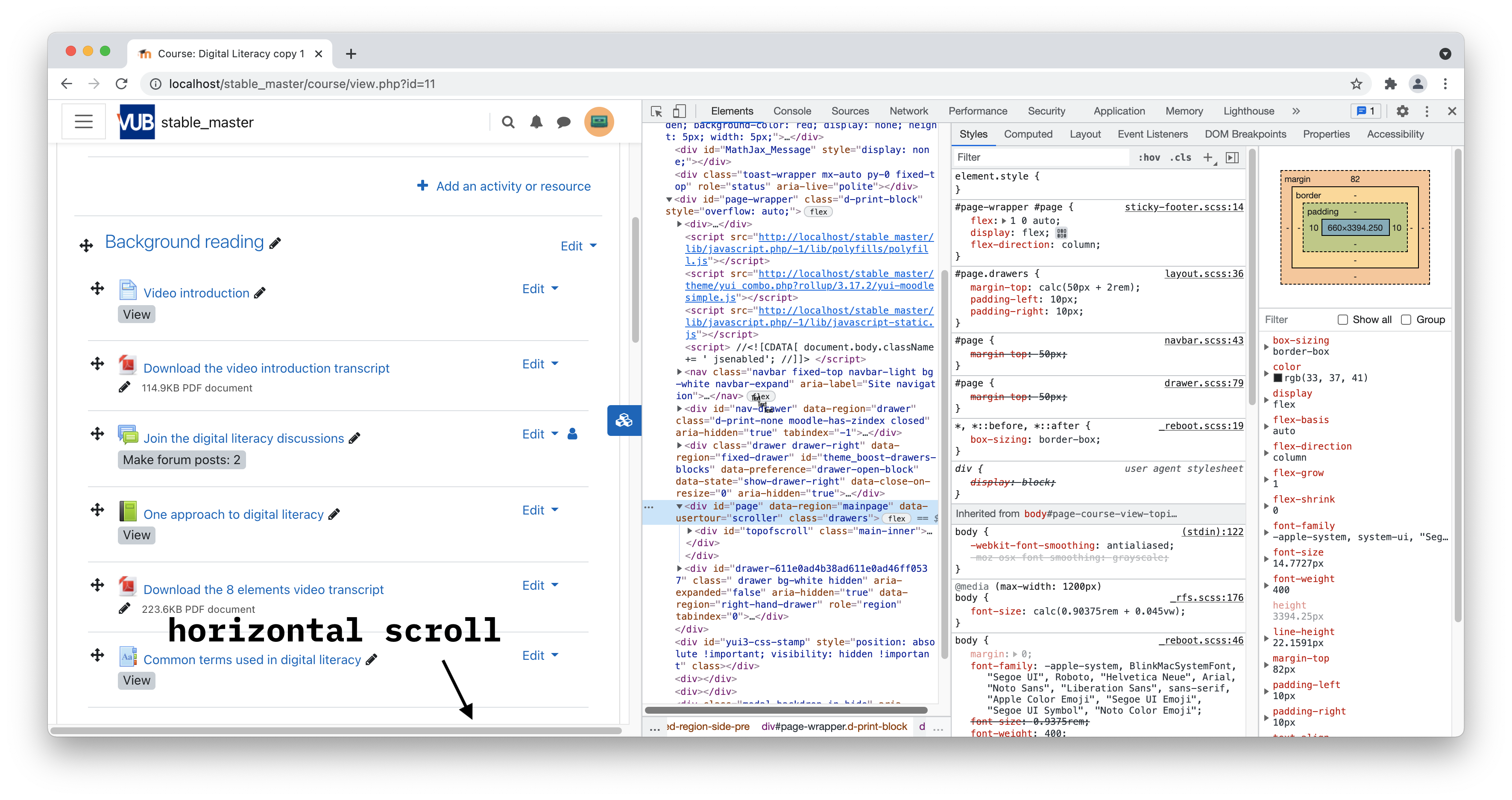Open the flexbox editor icon beside display: flex
The image size is (1512, 800).
tap(1061, 233)
